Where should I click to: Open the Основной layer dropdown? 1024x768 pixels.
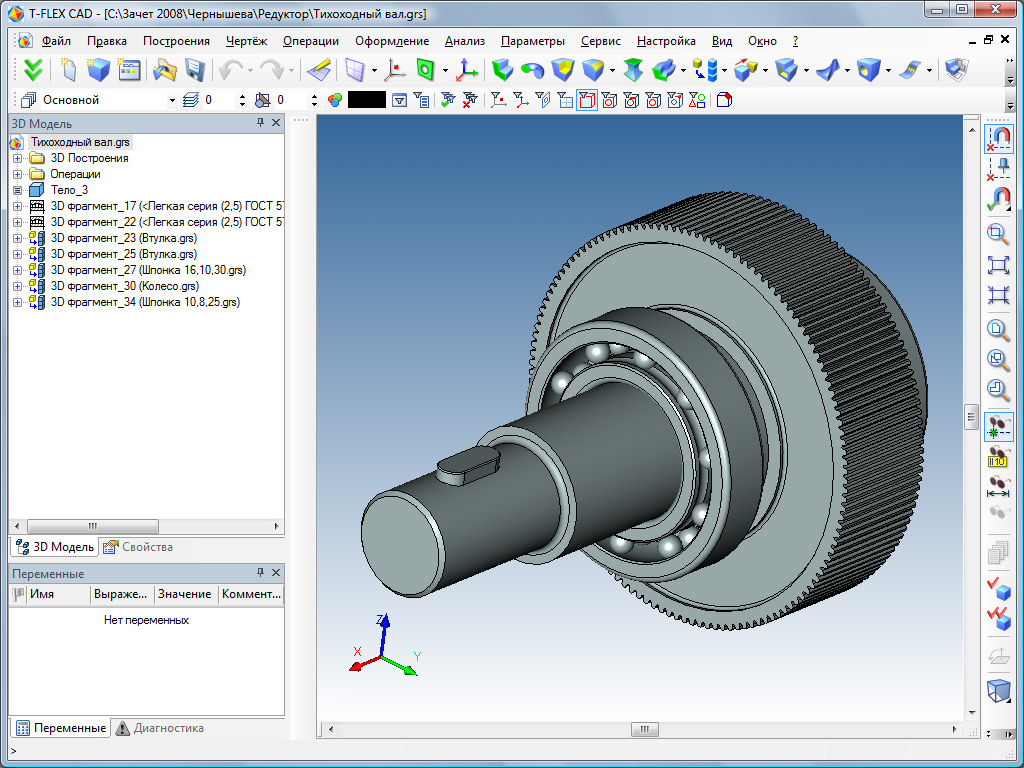172,100
